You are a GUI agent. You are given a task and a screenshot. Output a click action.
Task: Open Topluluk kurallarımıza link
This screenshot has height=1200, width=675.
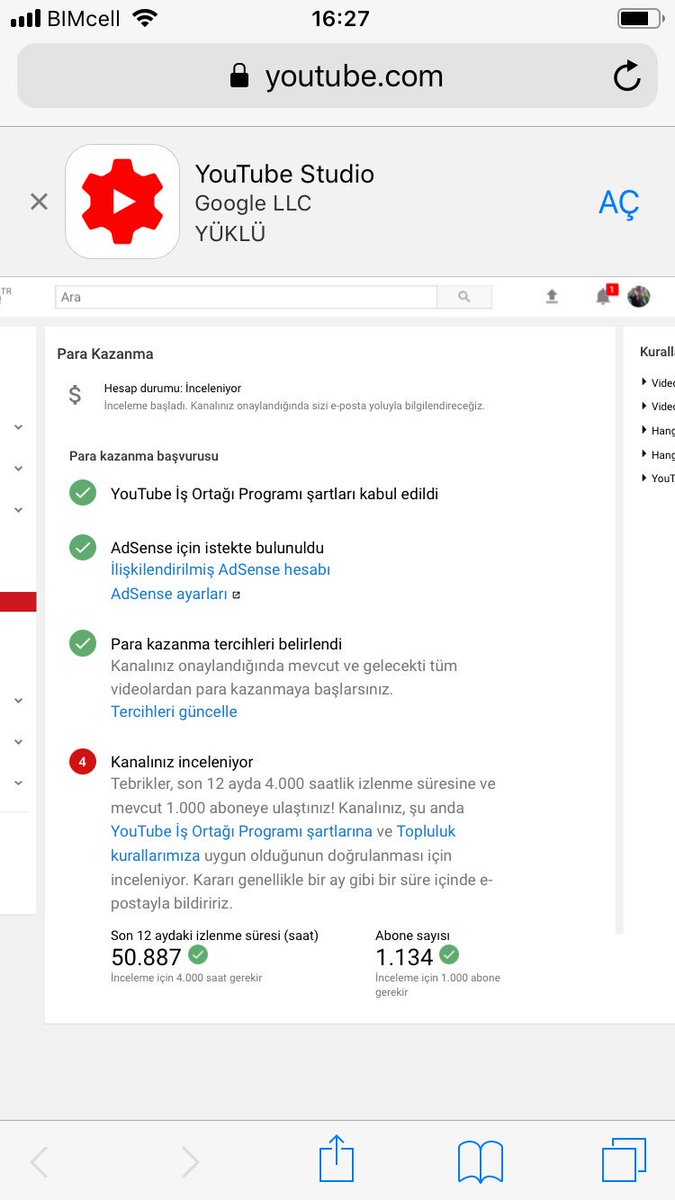tap(284, 843)
